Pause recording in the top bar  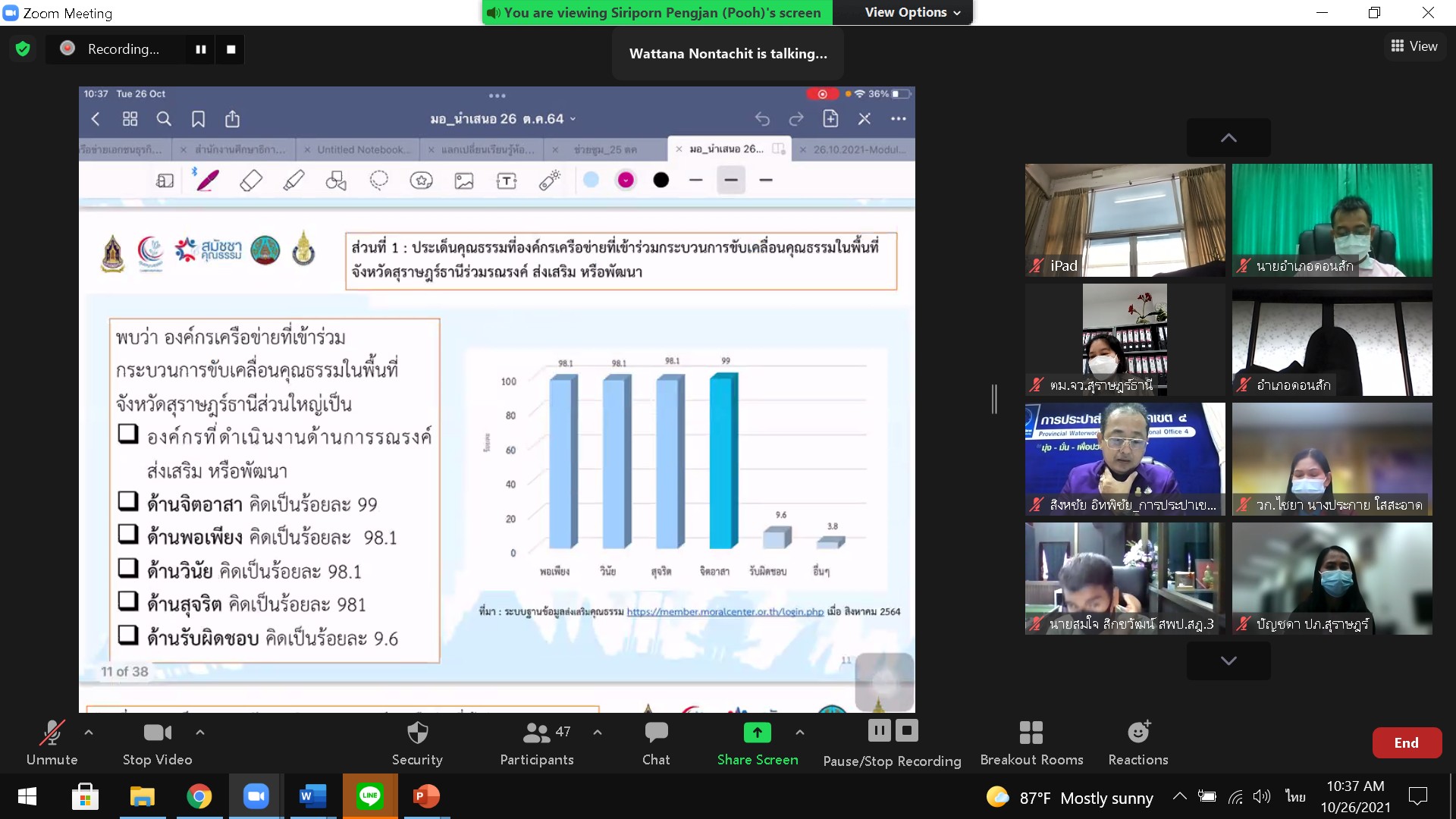(201, 49)
